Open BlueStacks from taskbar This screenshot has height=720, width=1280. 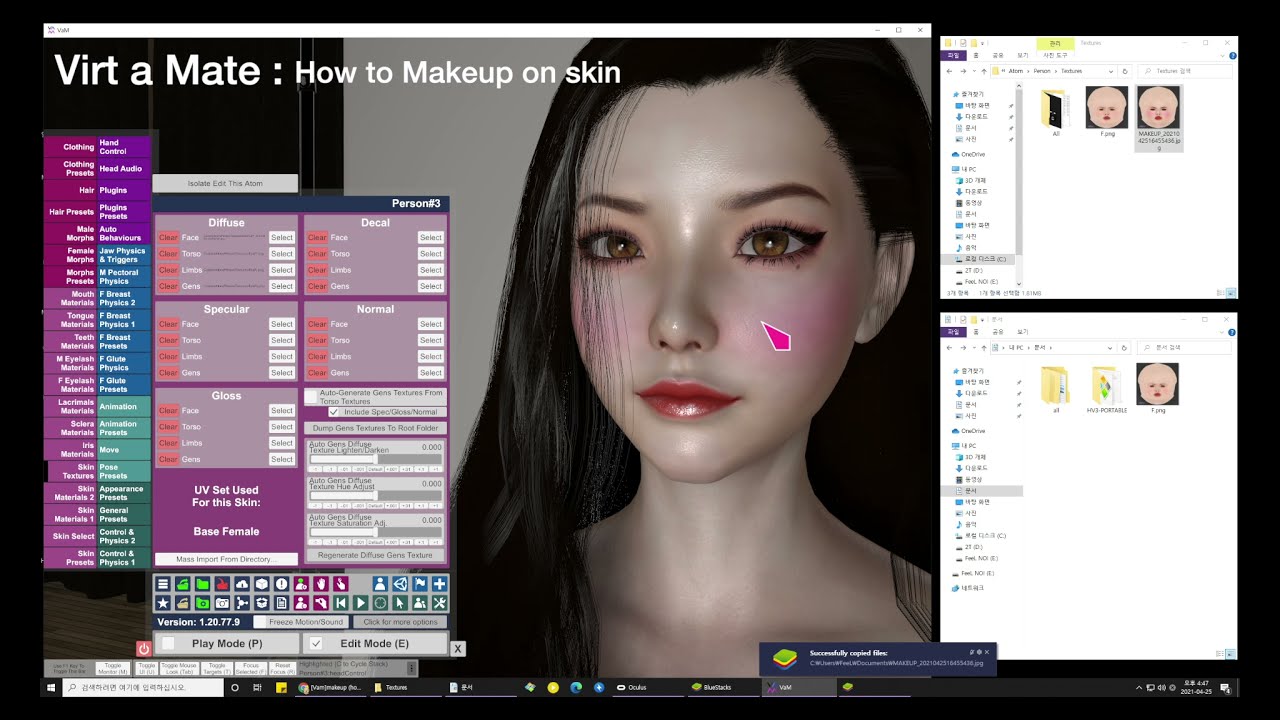point(711,688)
